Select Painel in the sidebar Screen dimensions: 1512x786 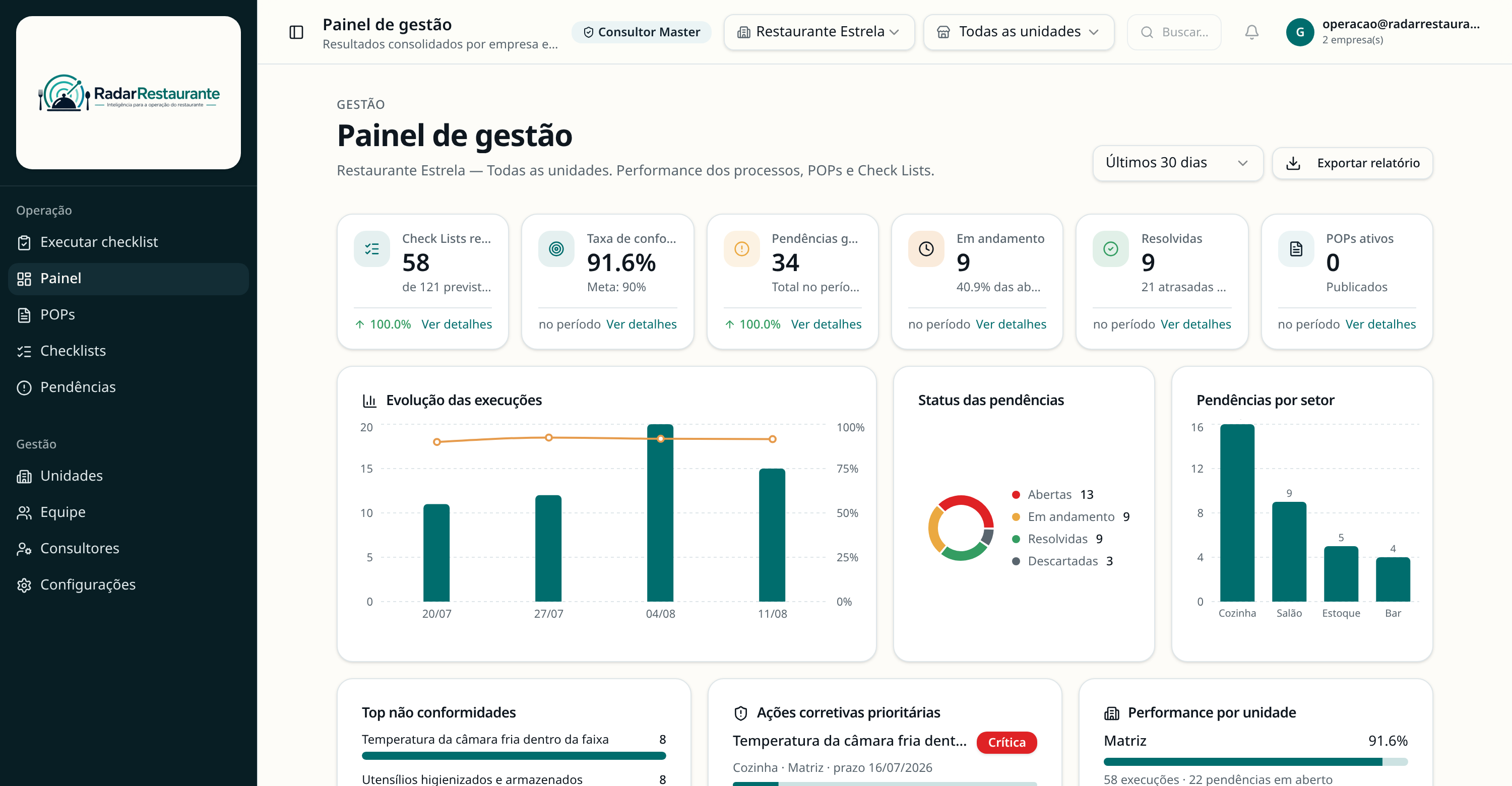(129, 279)
